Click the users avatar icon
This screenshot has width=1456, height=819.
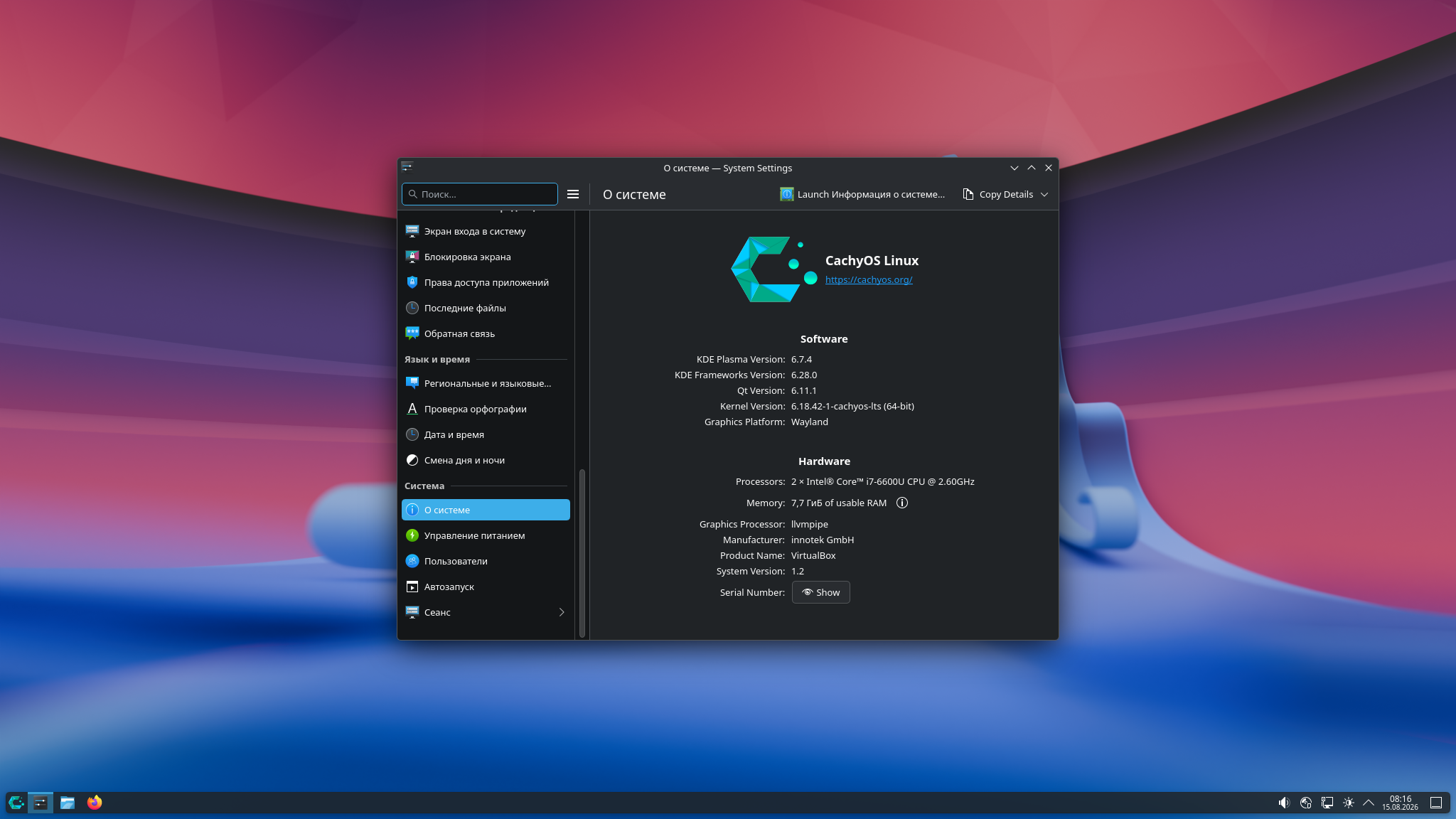pos(412,561)
